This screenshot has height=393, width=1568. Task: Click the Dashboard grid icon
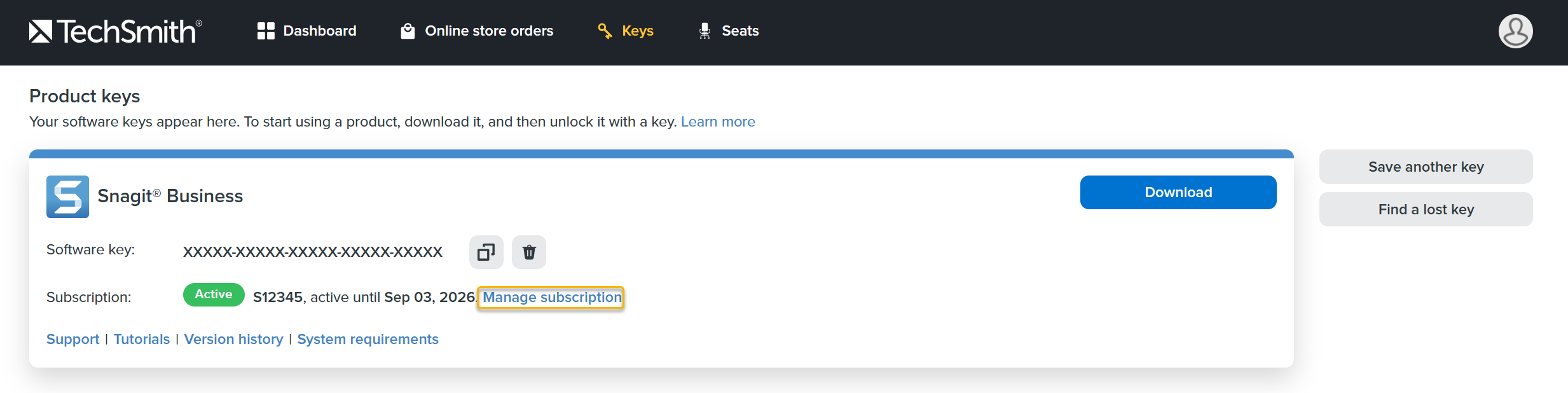point(266,31)
